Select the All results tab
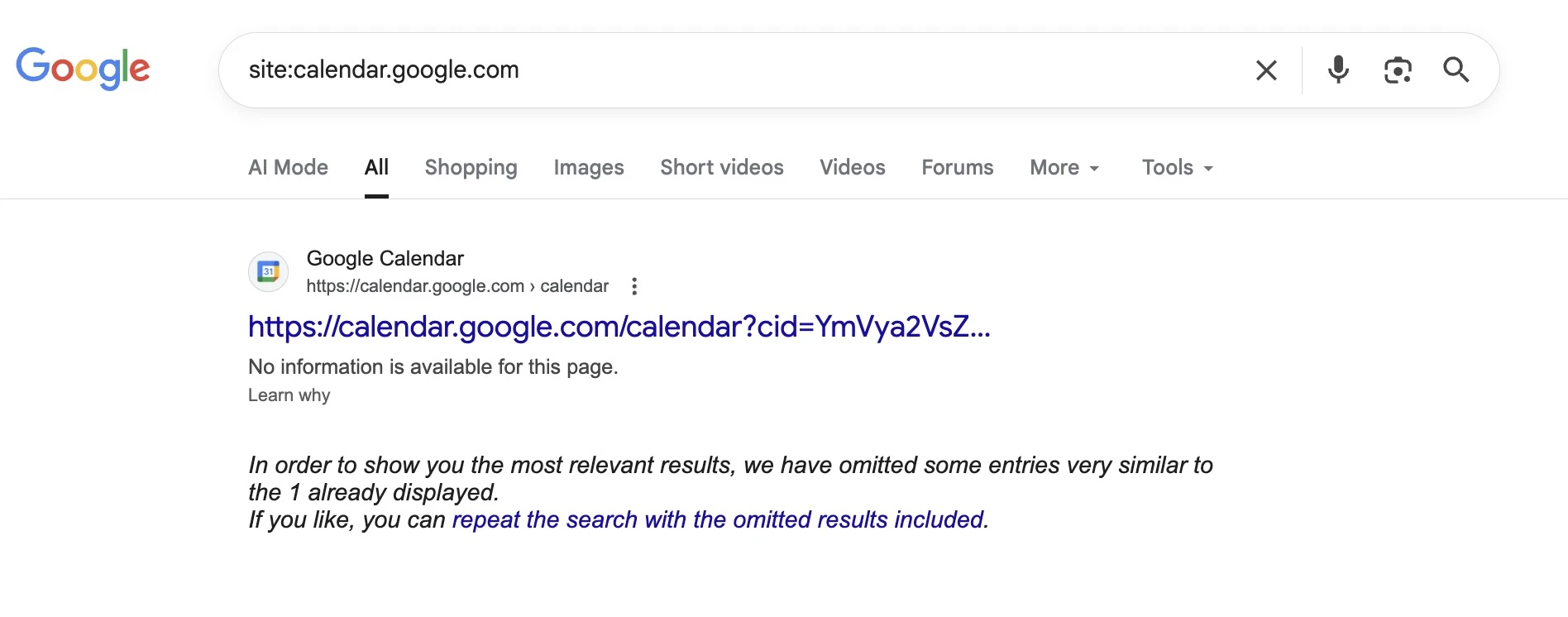Image resolution: width=1568 pixels, height=617 pixels. click(x=376, y=168)
